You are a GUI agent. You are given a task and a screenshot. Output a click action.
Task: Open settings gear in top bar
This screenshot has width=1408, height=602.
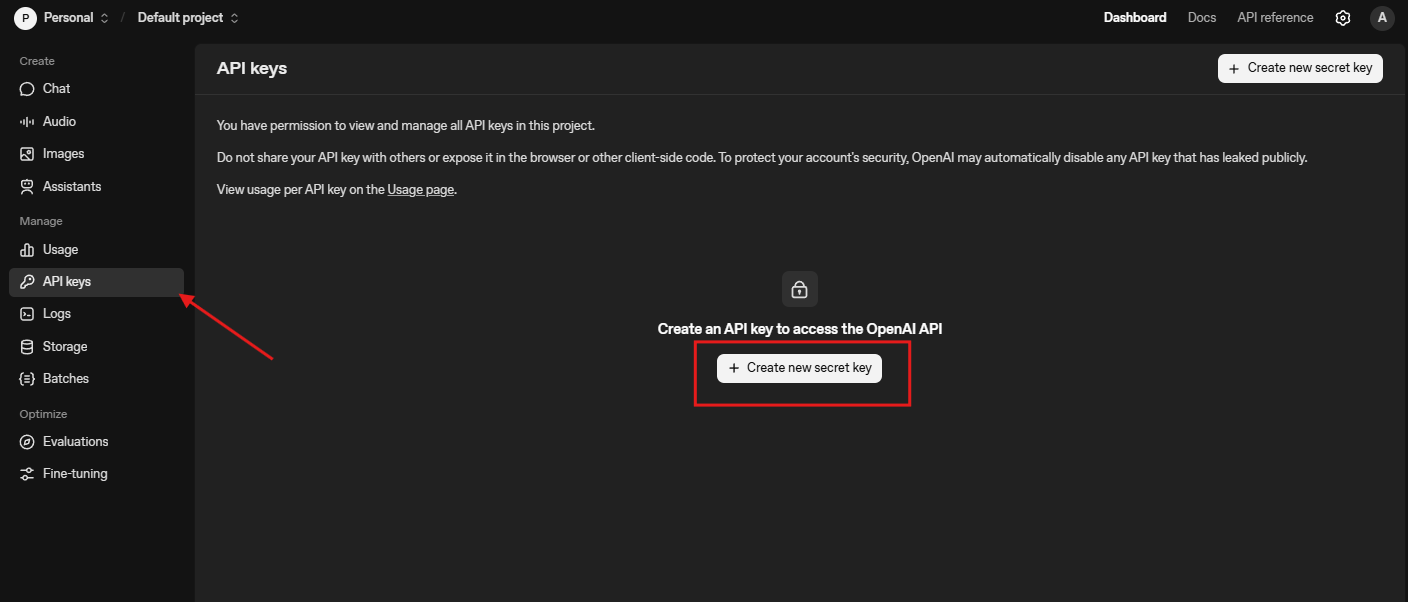[1343, 18]
